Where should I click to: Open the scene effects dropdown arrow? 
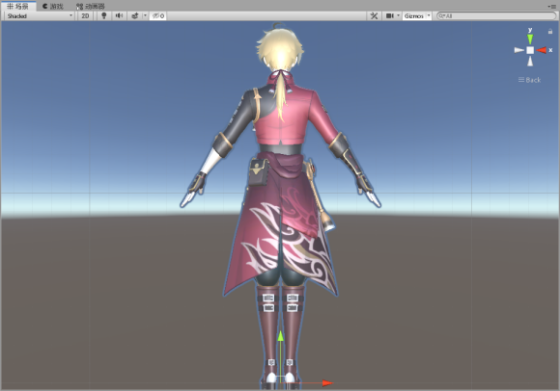(145, 16)
